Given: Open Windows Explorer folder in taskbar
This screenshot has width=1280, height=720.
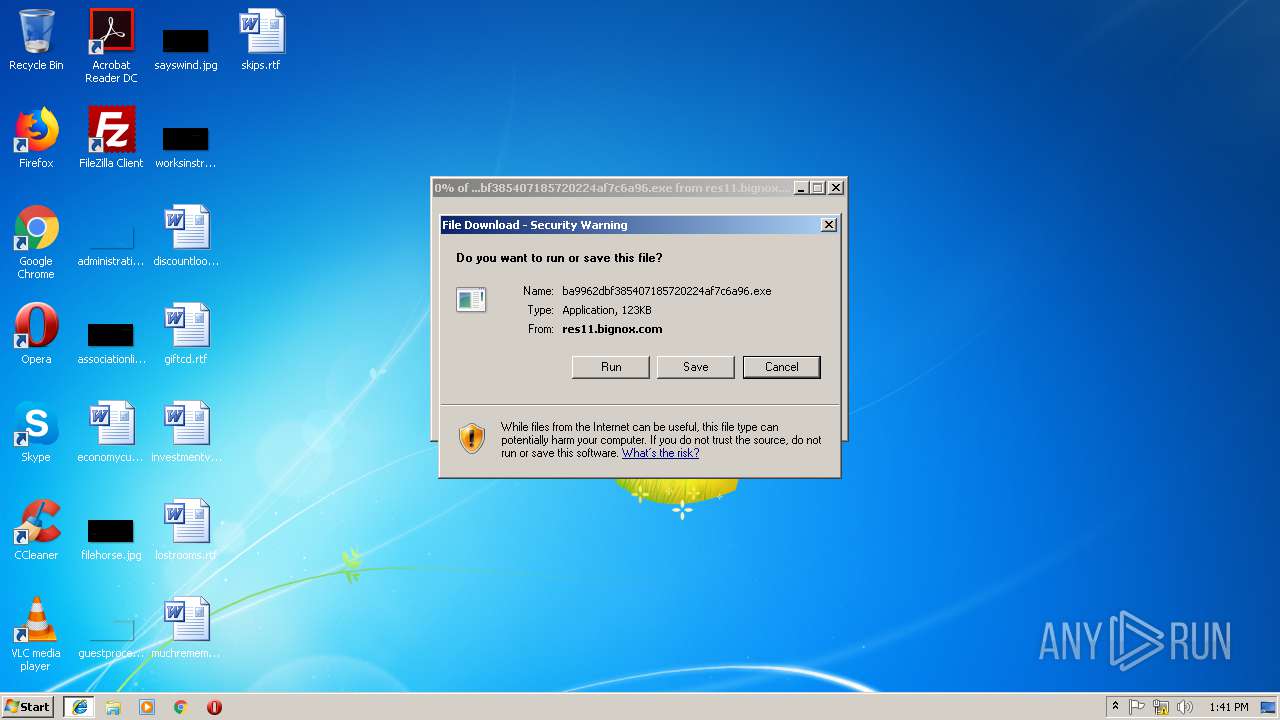Looking at the screenshot, I should pos(113,707).
